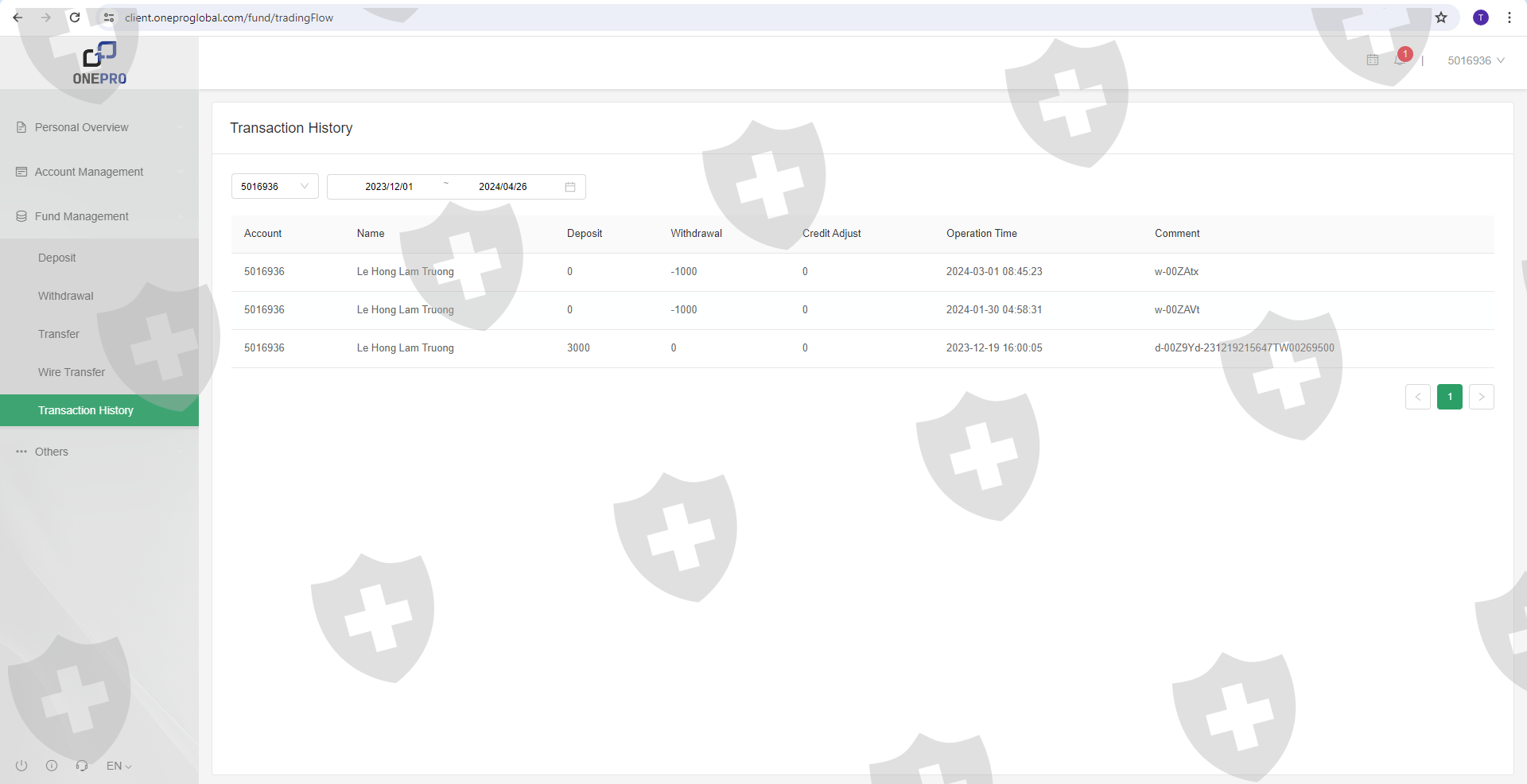
Task: Go to the Withdrawal menu item
Action: click(x=66, y=296)
